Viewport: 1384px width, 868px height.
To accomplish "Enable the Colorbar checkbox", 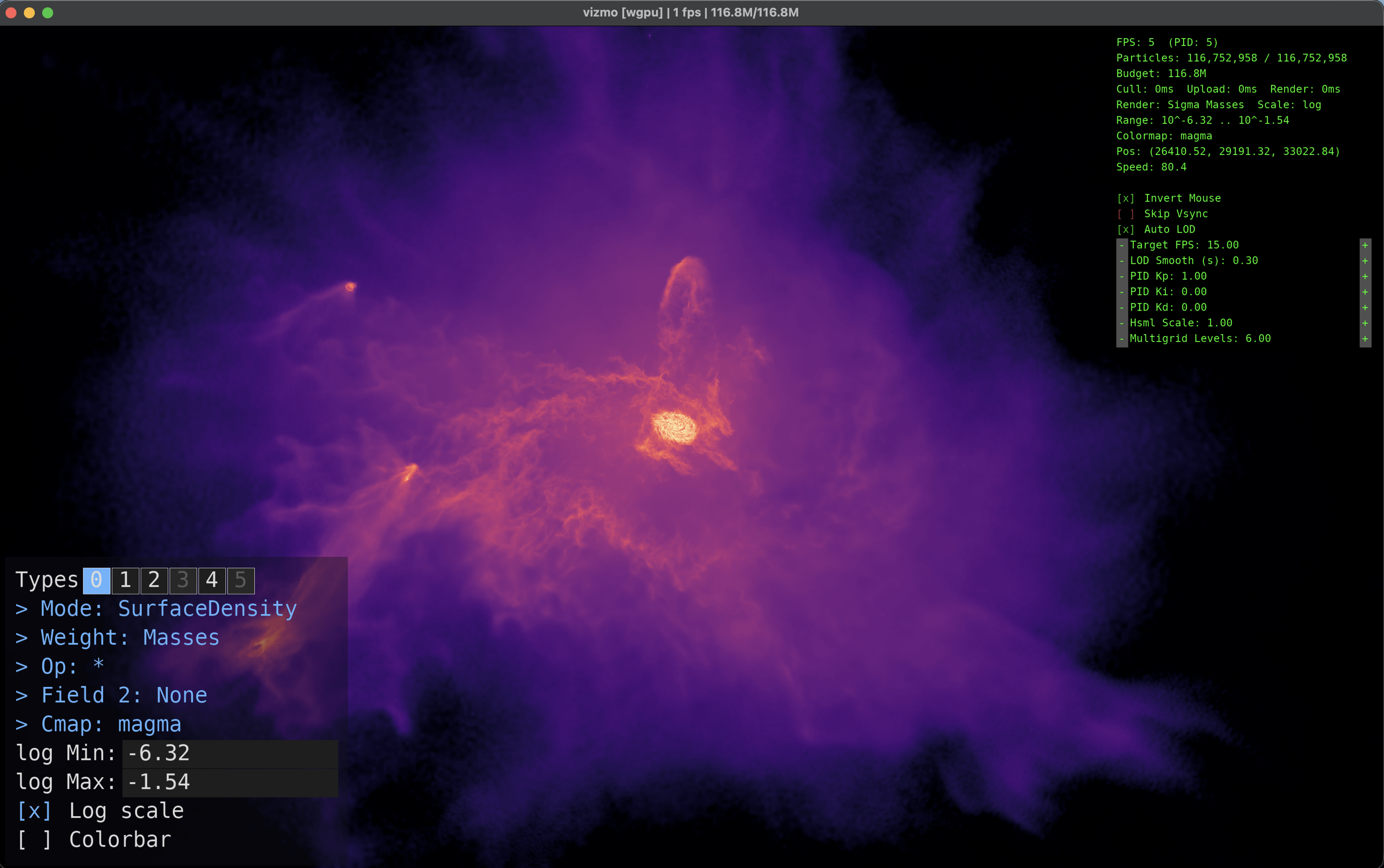I will pyautogui.click(x=34, y=839).
